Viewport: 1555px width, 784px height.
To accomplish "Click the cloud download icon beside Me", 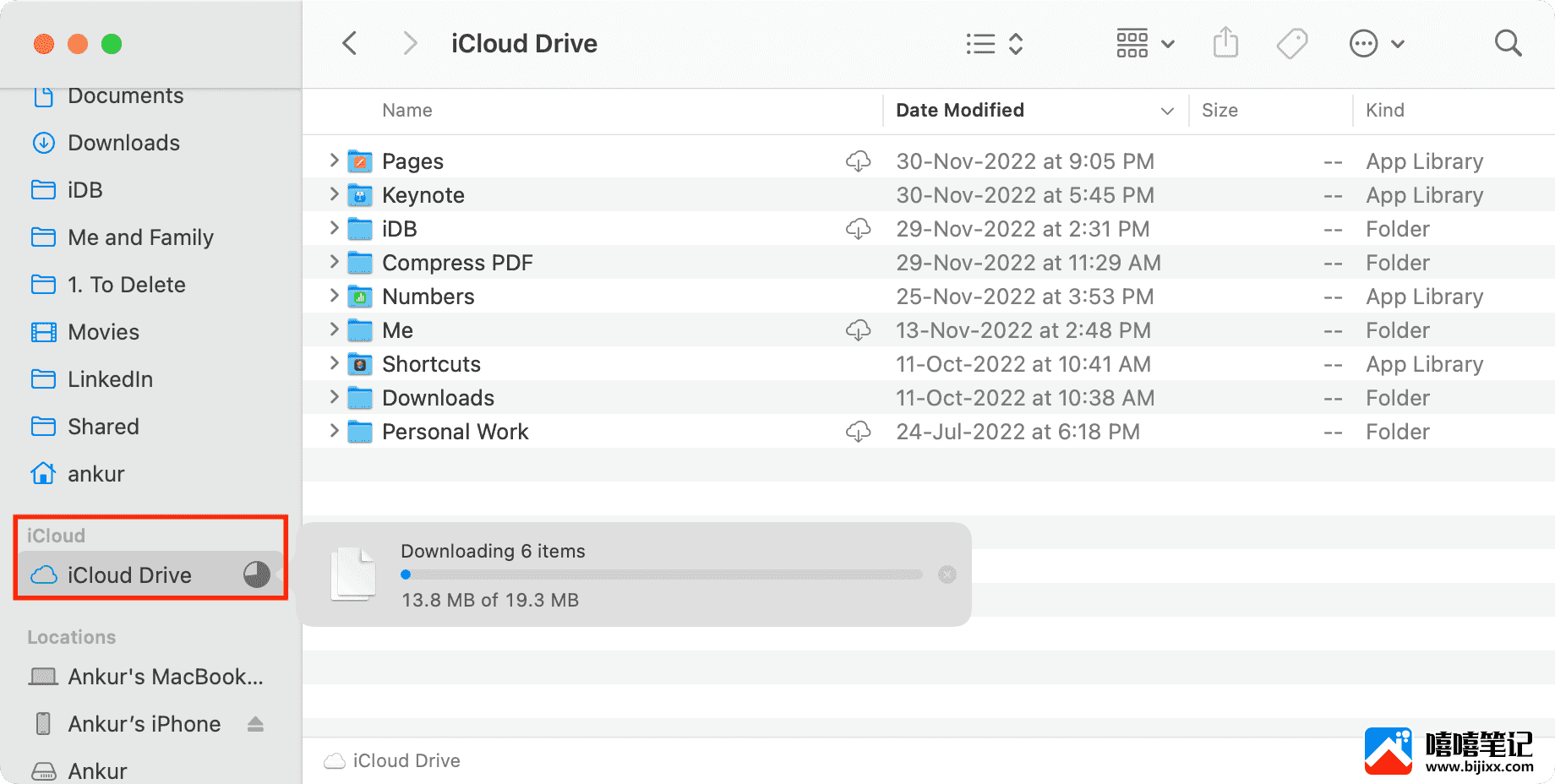I will coord(859,330).
